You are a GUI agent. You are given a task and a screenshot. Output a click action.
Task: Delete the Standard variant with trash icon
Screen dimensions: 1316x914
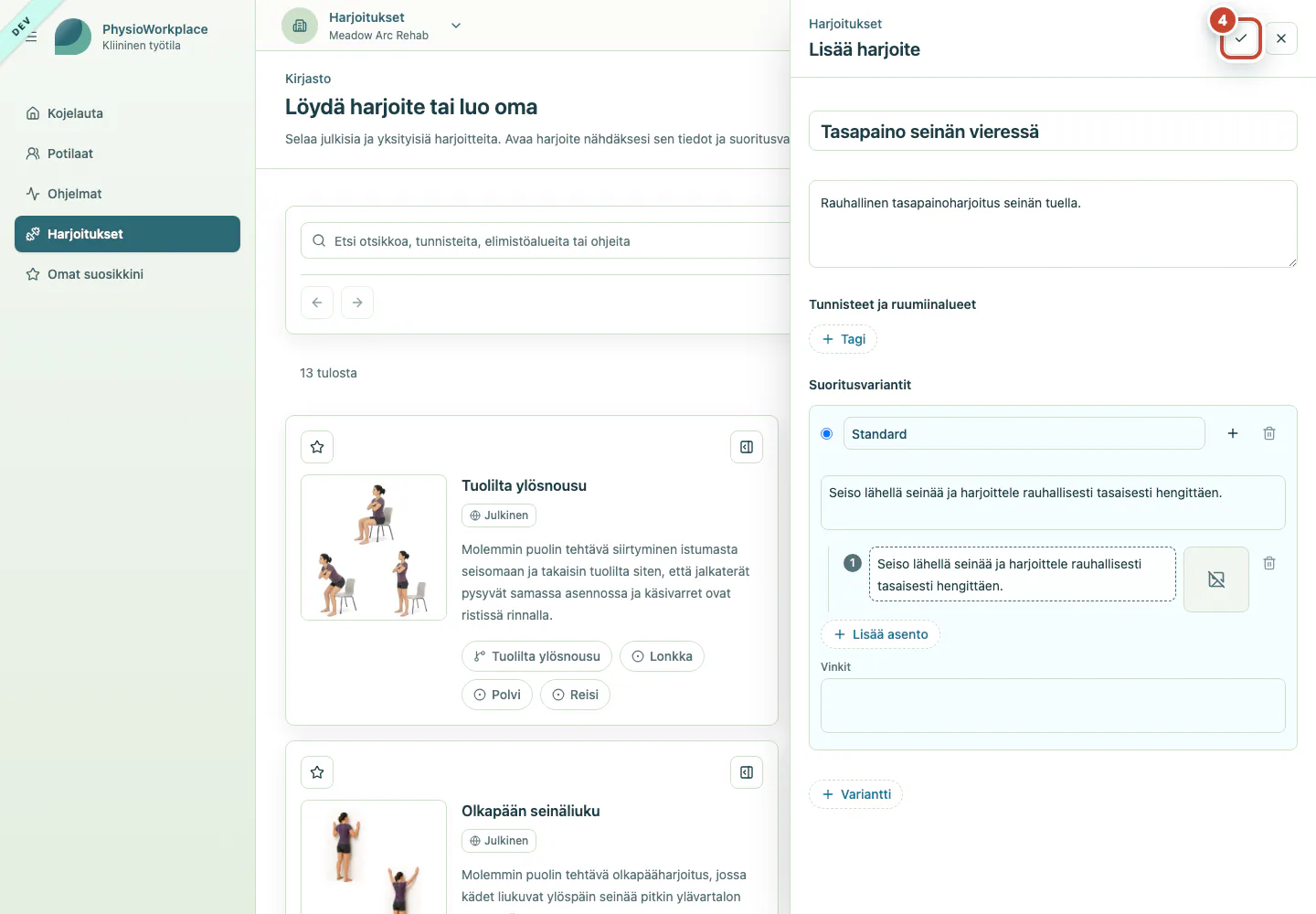coord(1269,433)
